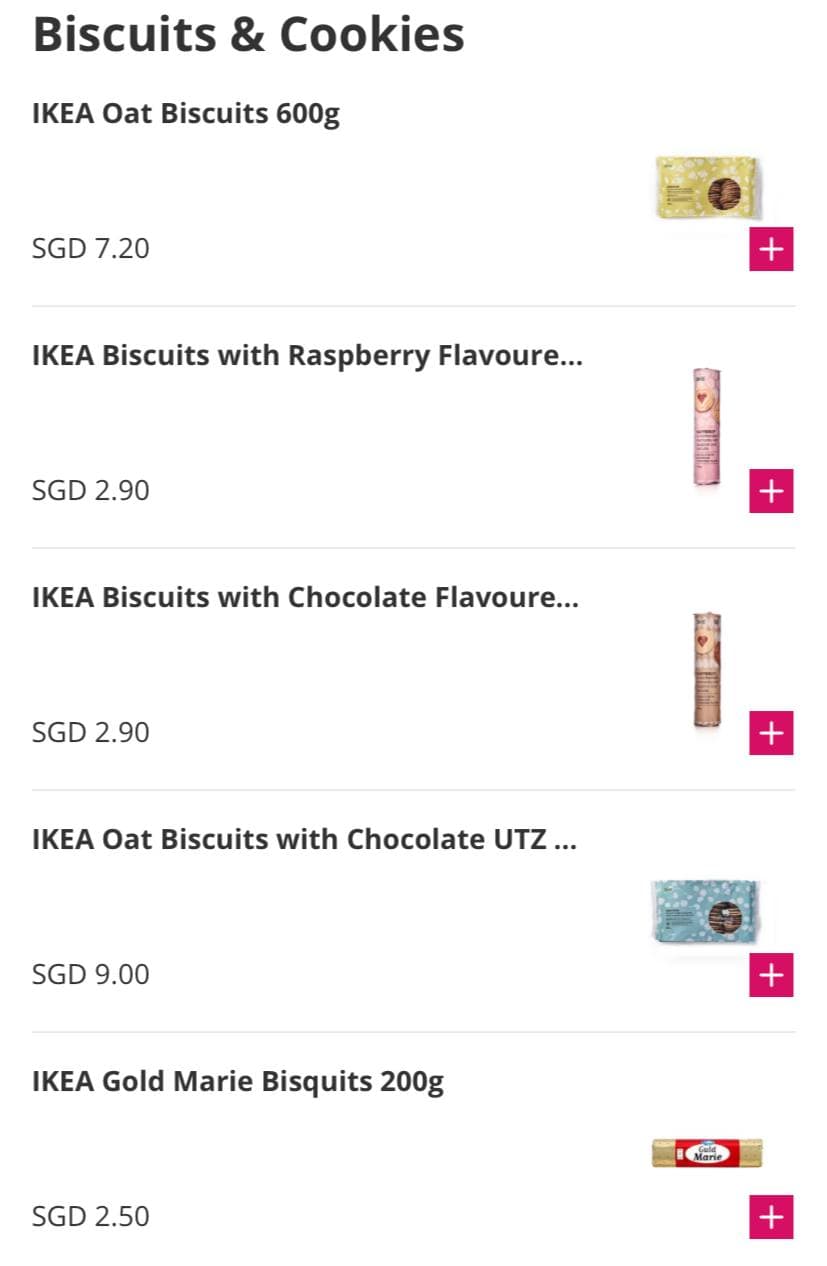Viewport: 827px width, 1266px height.
Task: Open IKEA Biscuits with Chocolate Flavoure... title
Action: pos(306,598)
